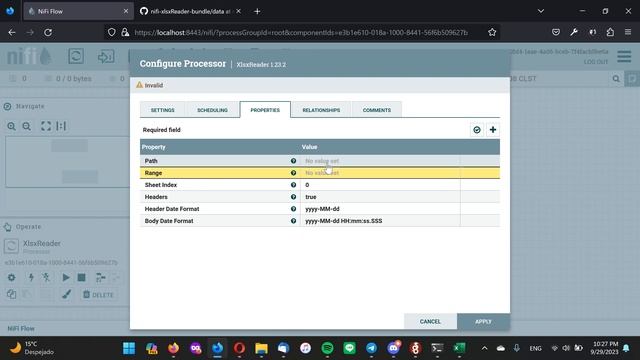The image size is (640, 360).
Task: Fit the flow to the canvas
Action: (x=46, y=126)
